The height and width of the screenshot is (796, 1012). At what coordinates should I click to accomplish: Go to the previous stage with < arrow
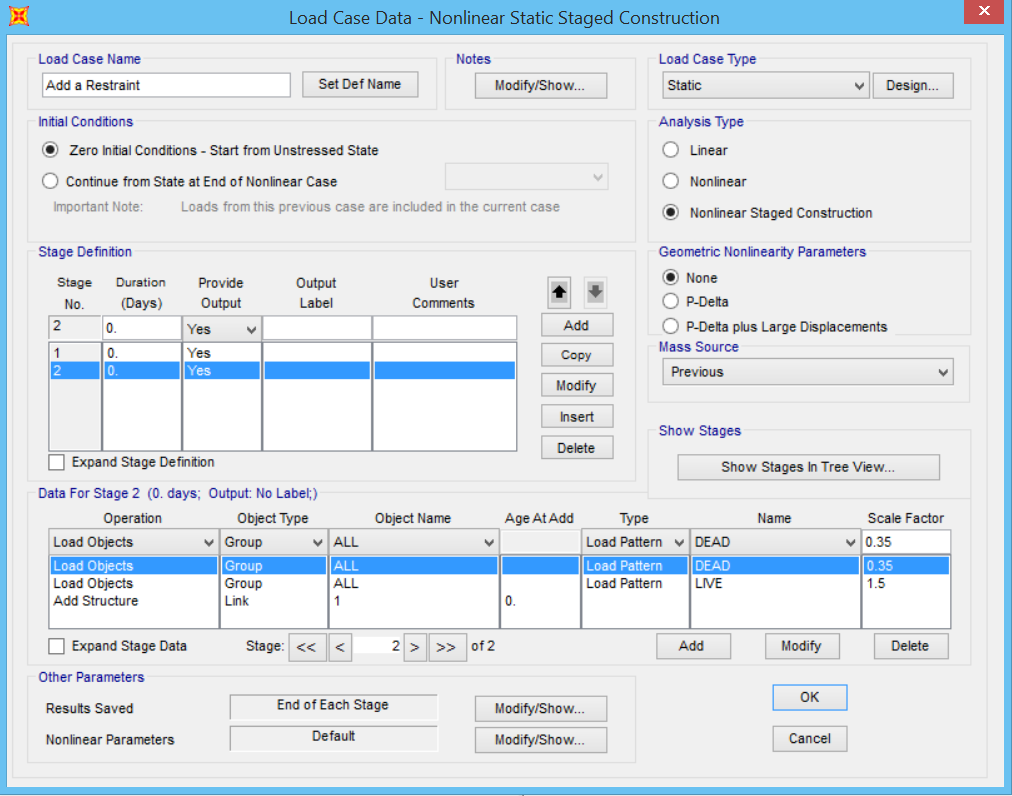pyautogui.click(x=340, y=646)
